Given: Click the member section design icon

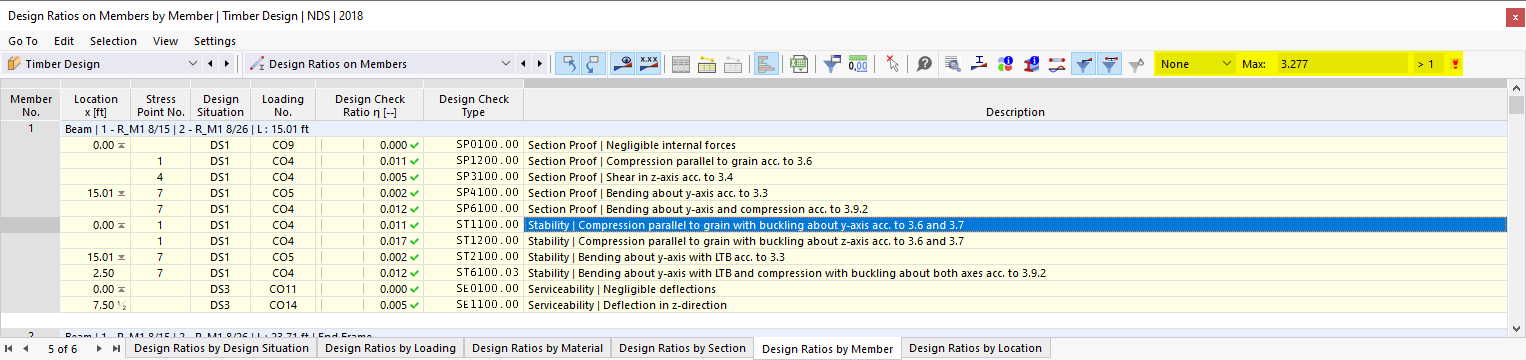Looking at the screenshot, I should coord(980,63).
